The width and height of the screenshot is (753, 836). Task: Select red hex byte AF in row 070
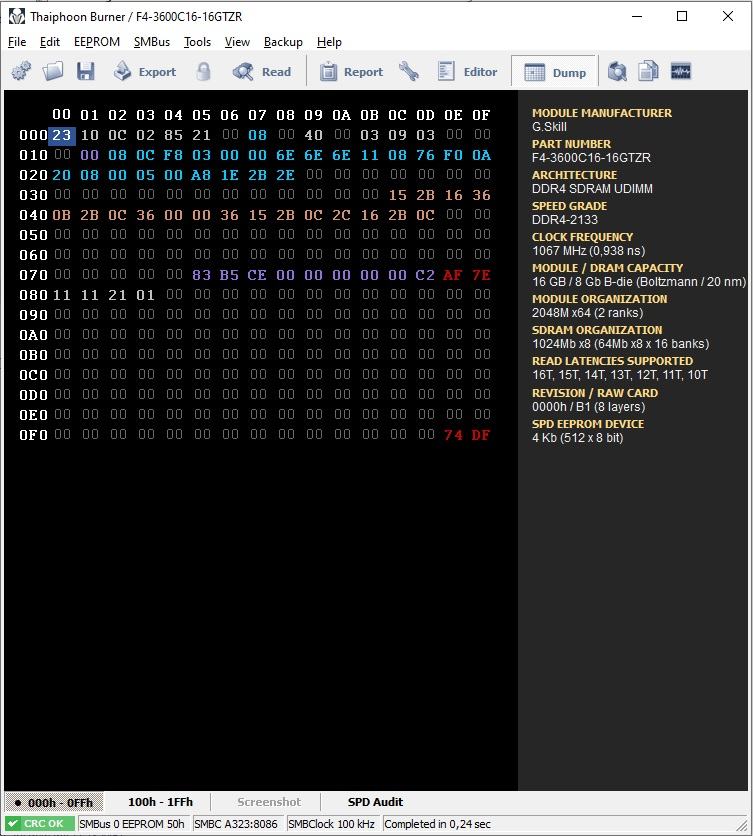coord(453,275)
